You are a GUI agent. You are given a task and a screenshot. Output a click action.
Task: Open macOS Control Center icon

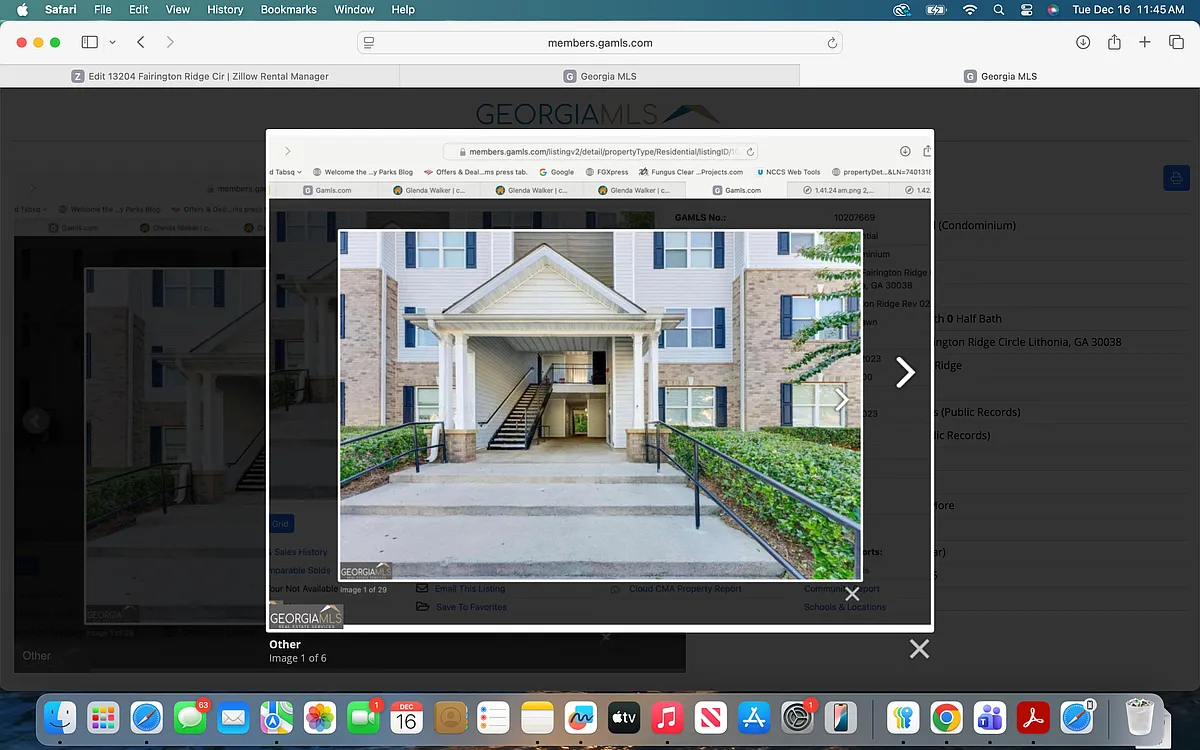[1026, 9]
